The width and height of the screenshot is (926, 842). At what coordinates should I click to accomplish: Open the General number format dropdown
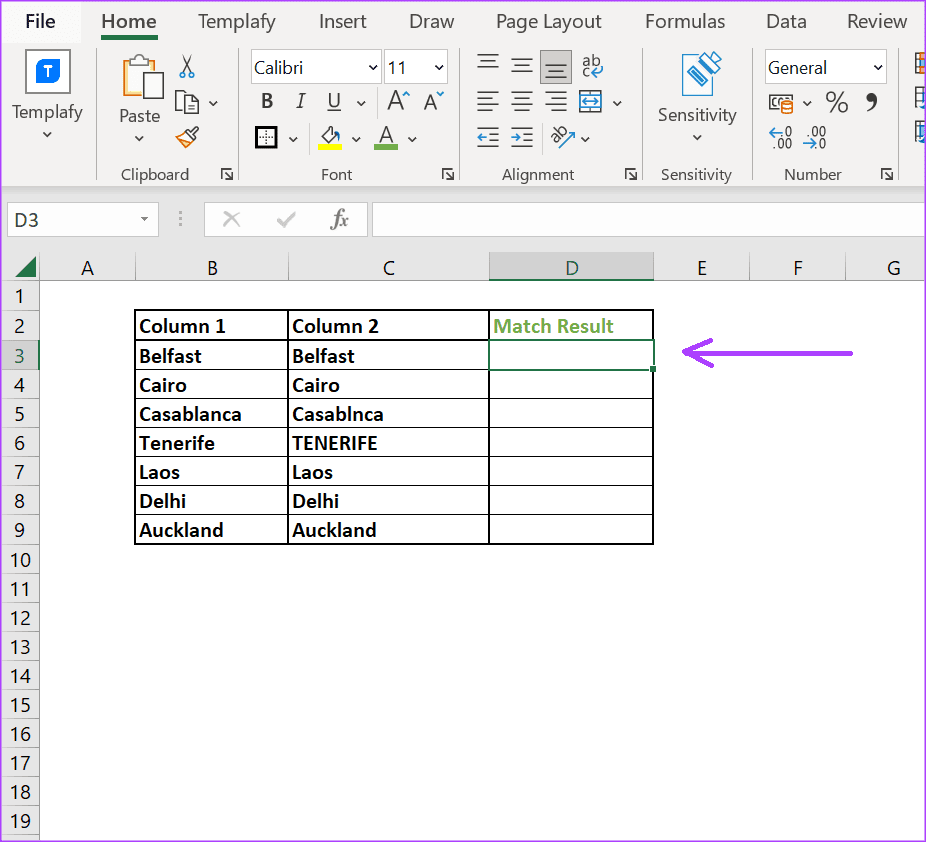tap(878, 67)
